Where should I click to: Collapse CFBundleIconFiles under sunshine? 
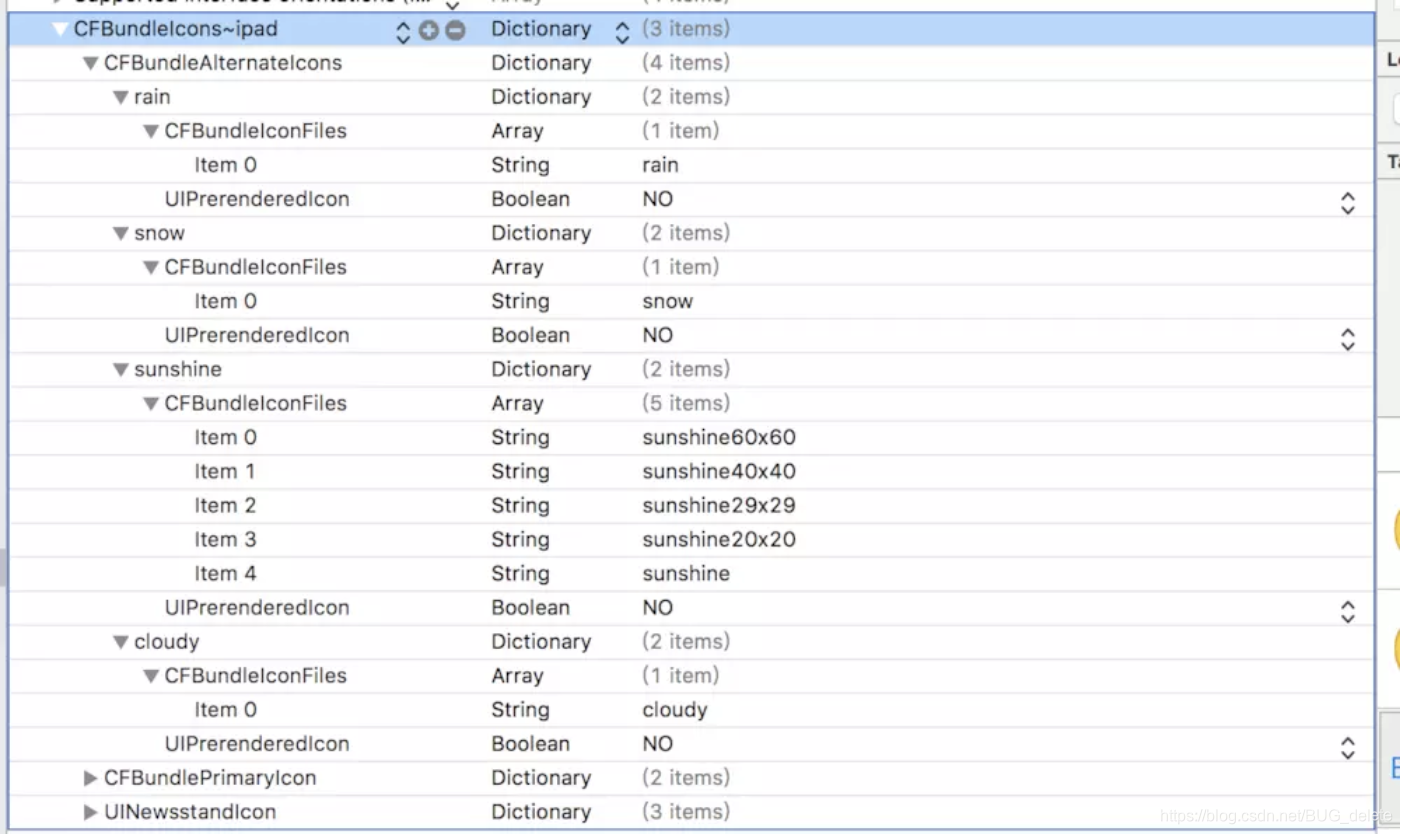pos(152,404)
